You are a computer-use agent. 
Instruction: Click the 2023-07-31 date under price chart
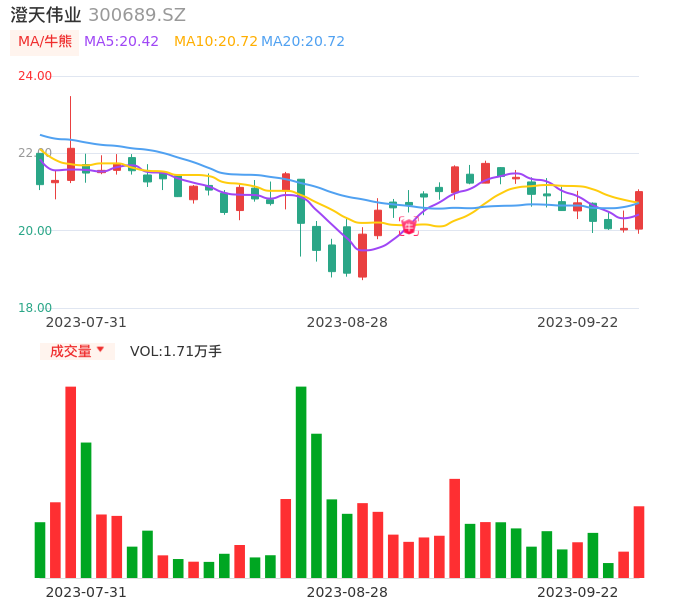click(86, 322)
